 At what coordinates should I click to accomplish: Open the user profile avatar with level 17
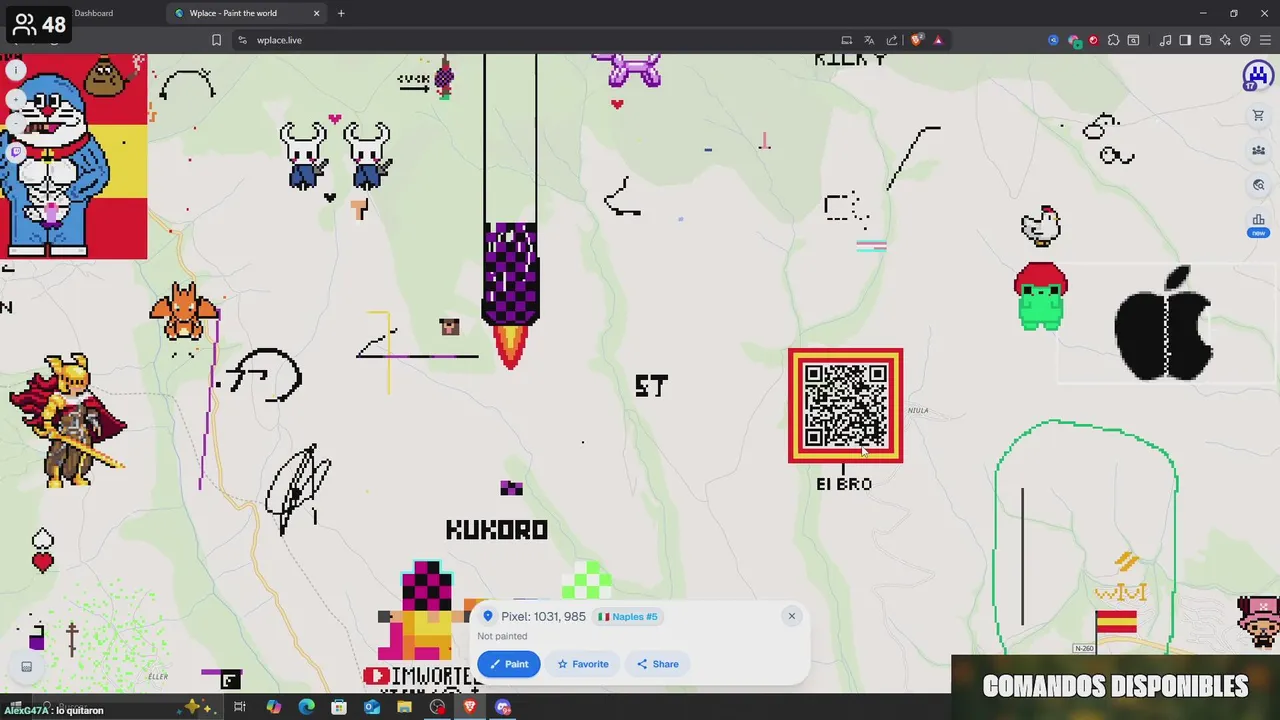pos(1257,77)
